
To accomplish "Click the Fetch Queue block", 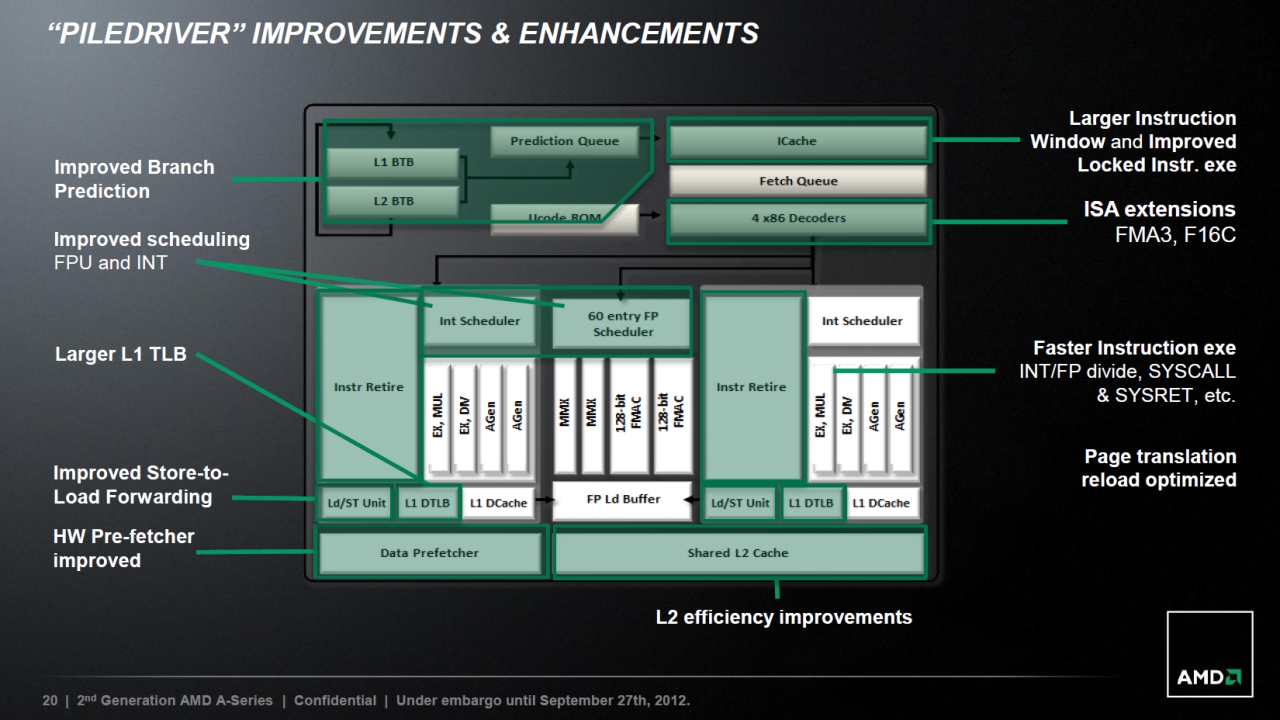I will (797, 181).
